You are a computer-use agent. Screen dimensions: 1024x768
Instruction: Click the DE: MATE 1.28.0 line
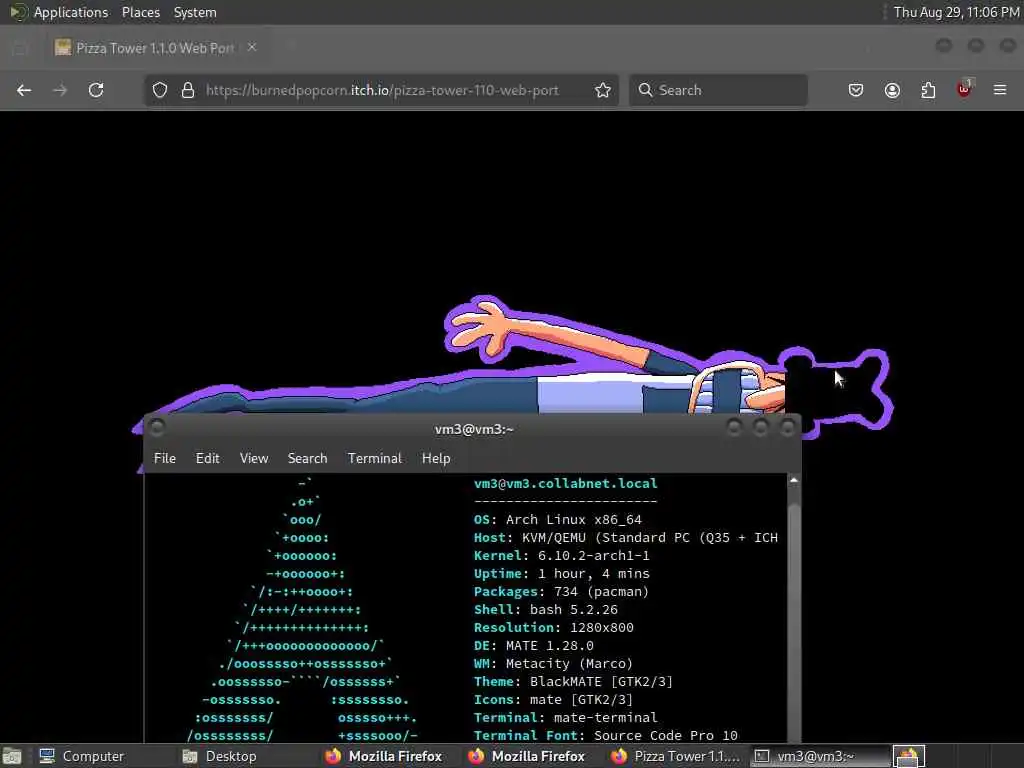pos(534,646)
